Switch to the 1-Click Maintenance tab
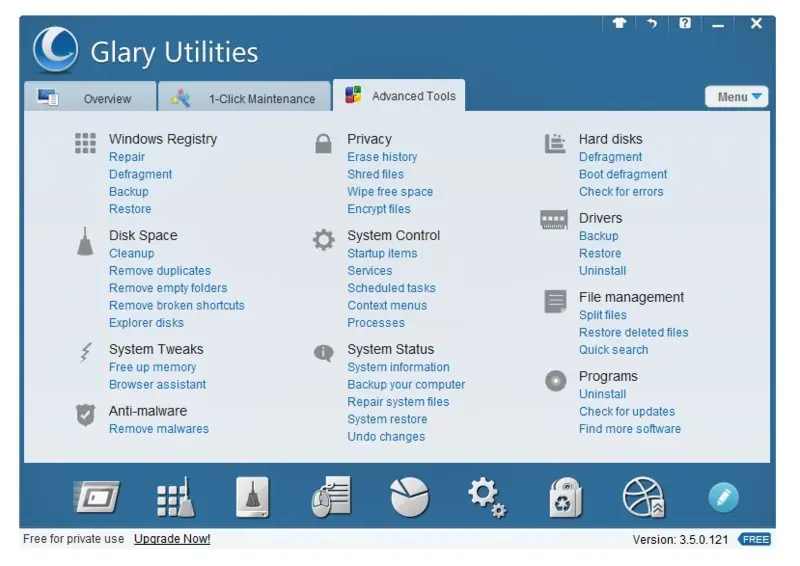Image resolution: width=800 pixels, height=566 pixels. [244, 97]
